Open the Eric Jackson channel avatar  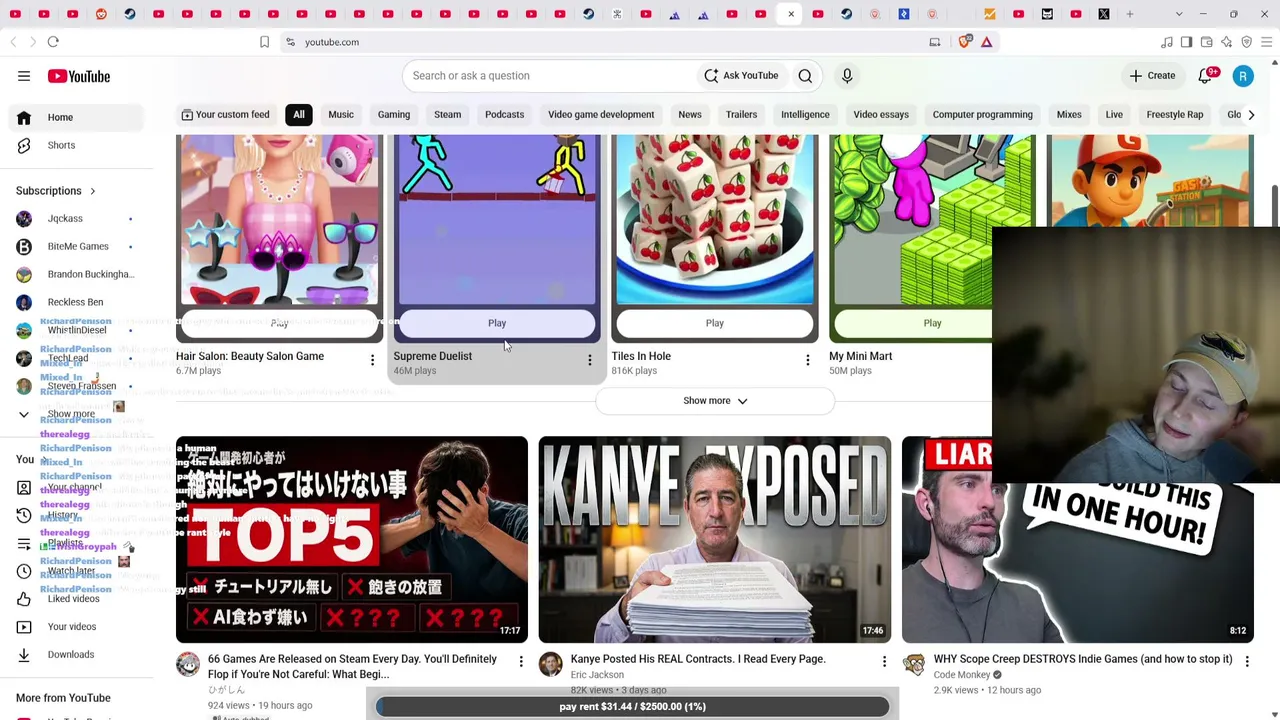551,664
